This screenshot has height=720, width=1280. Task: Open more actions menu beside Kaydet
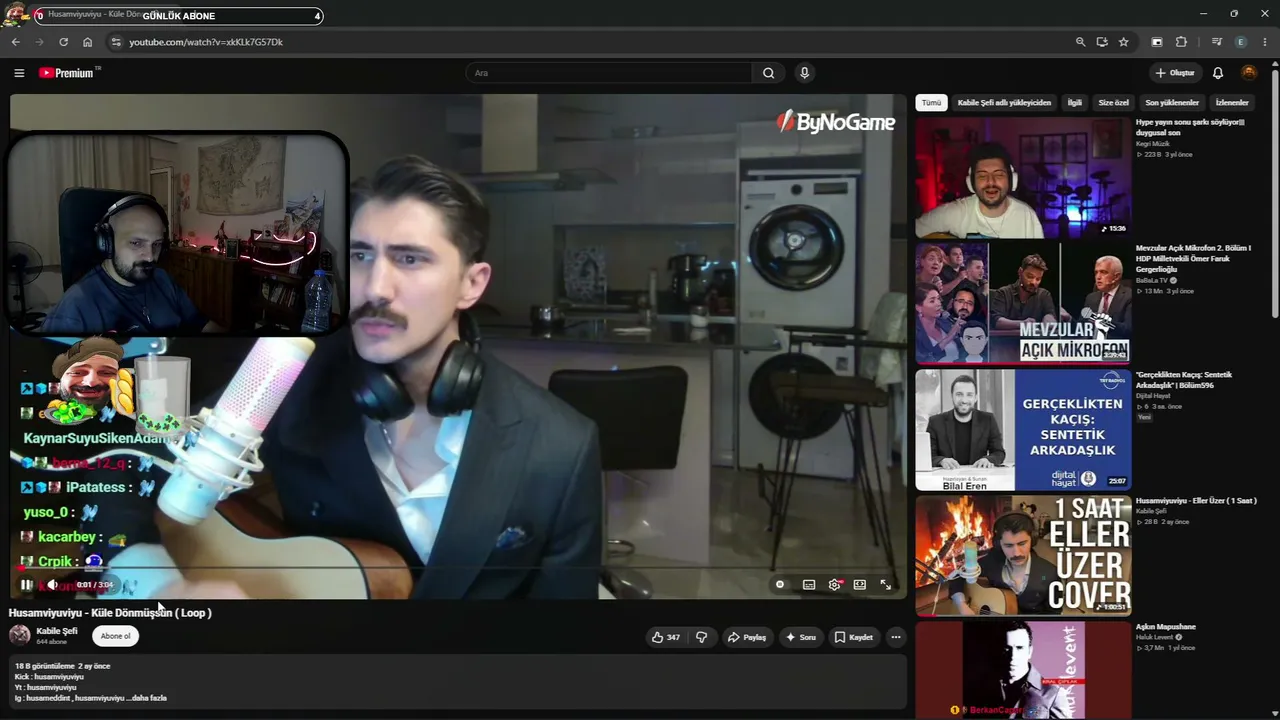(895, 637)
